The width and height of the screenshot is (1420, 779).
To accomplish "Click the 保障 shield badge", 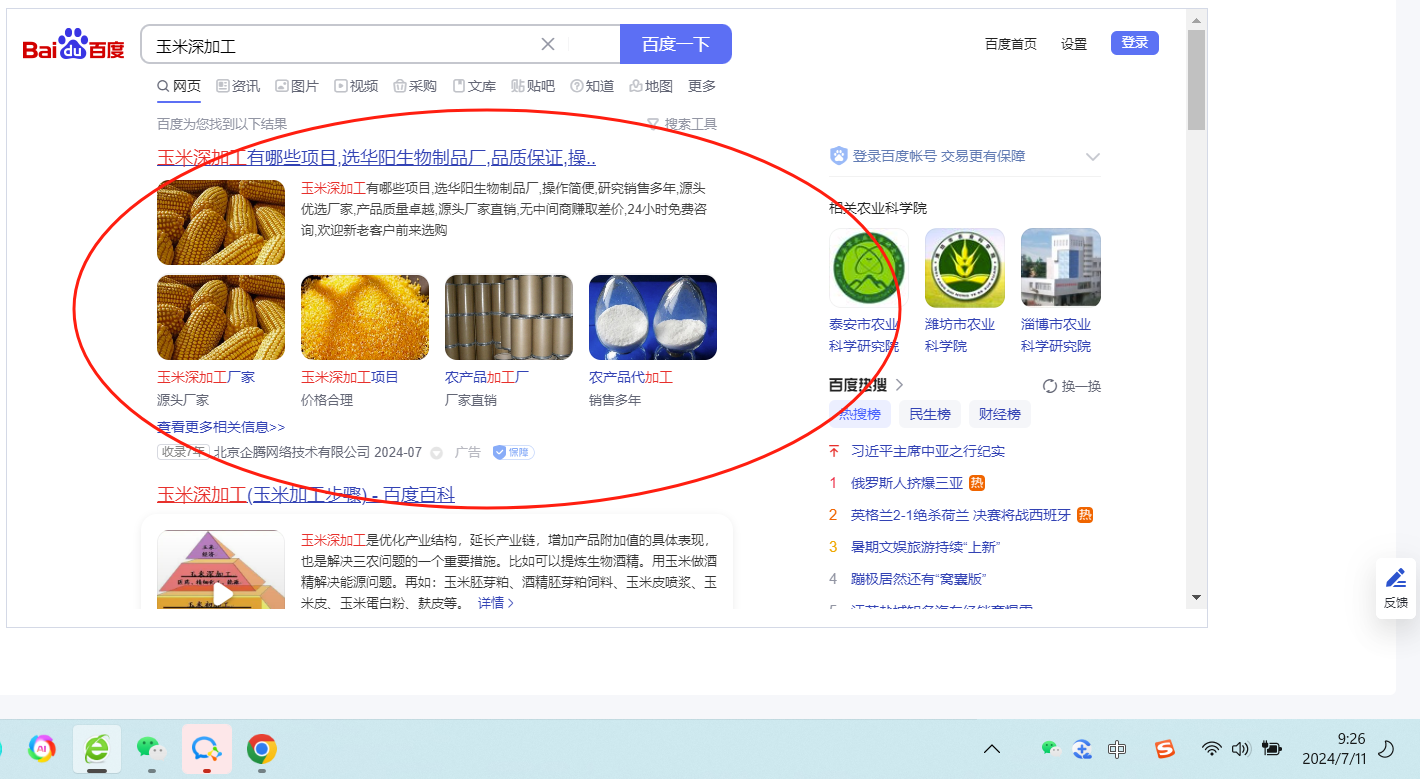I will tap(513, 453).
